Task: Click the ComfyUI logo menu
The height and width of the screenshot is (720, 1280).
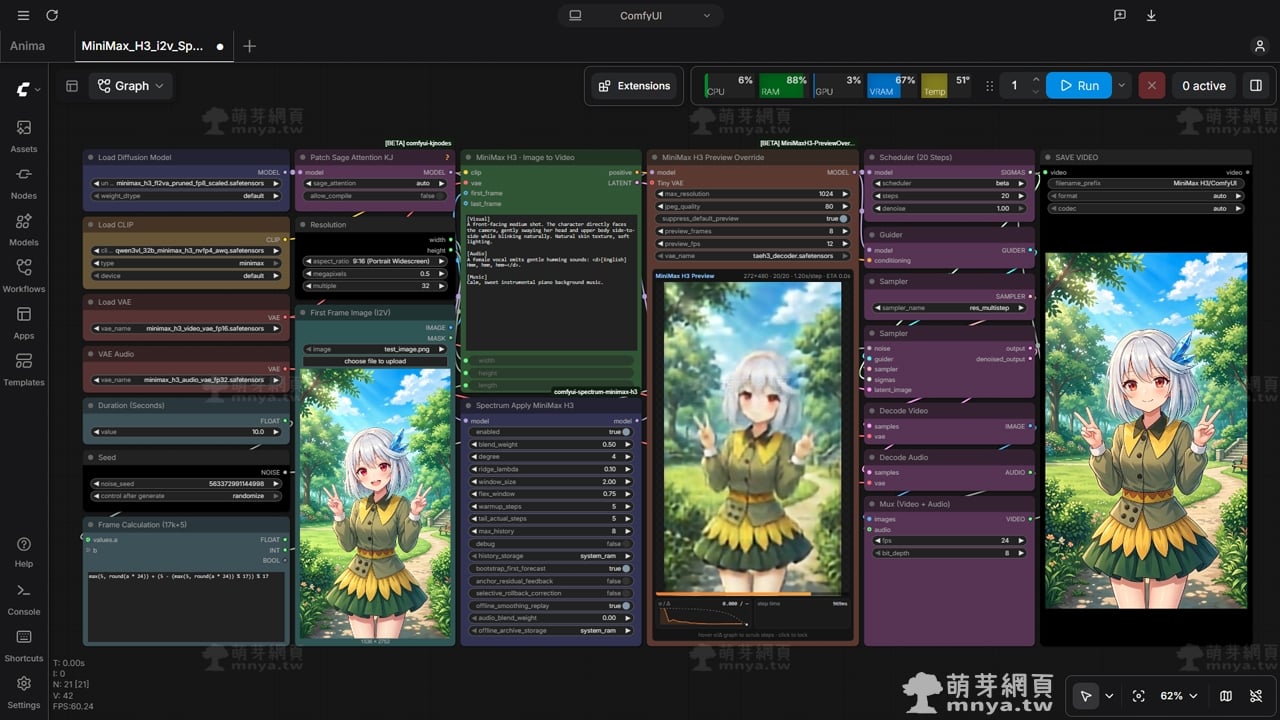Action: click(x=27, y=89)
